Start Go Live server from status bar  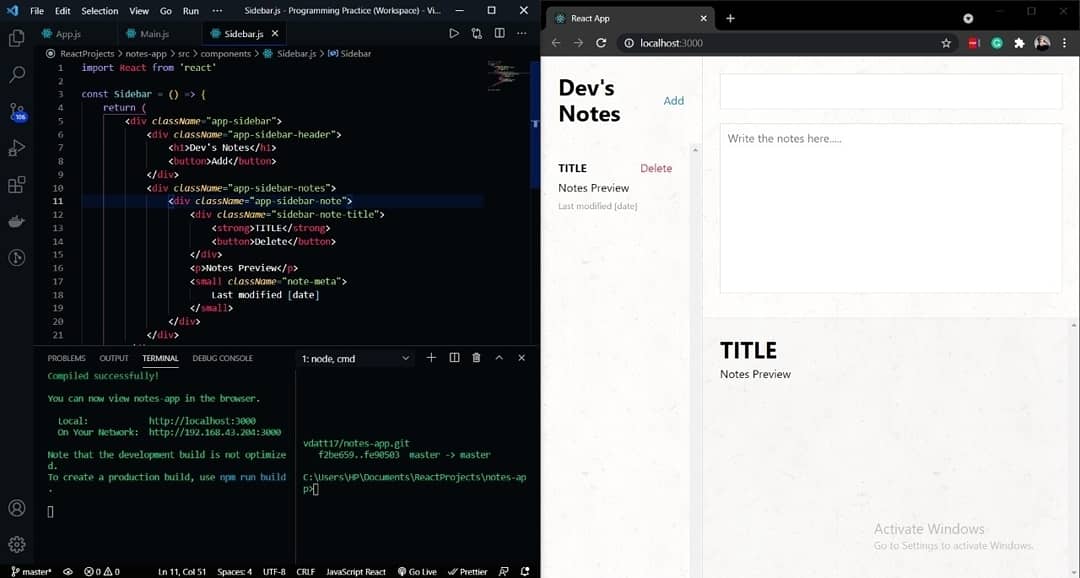[x=417, y=572]
